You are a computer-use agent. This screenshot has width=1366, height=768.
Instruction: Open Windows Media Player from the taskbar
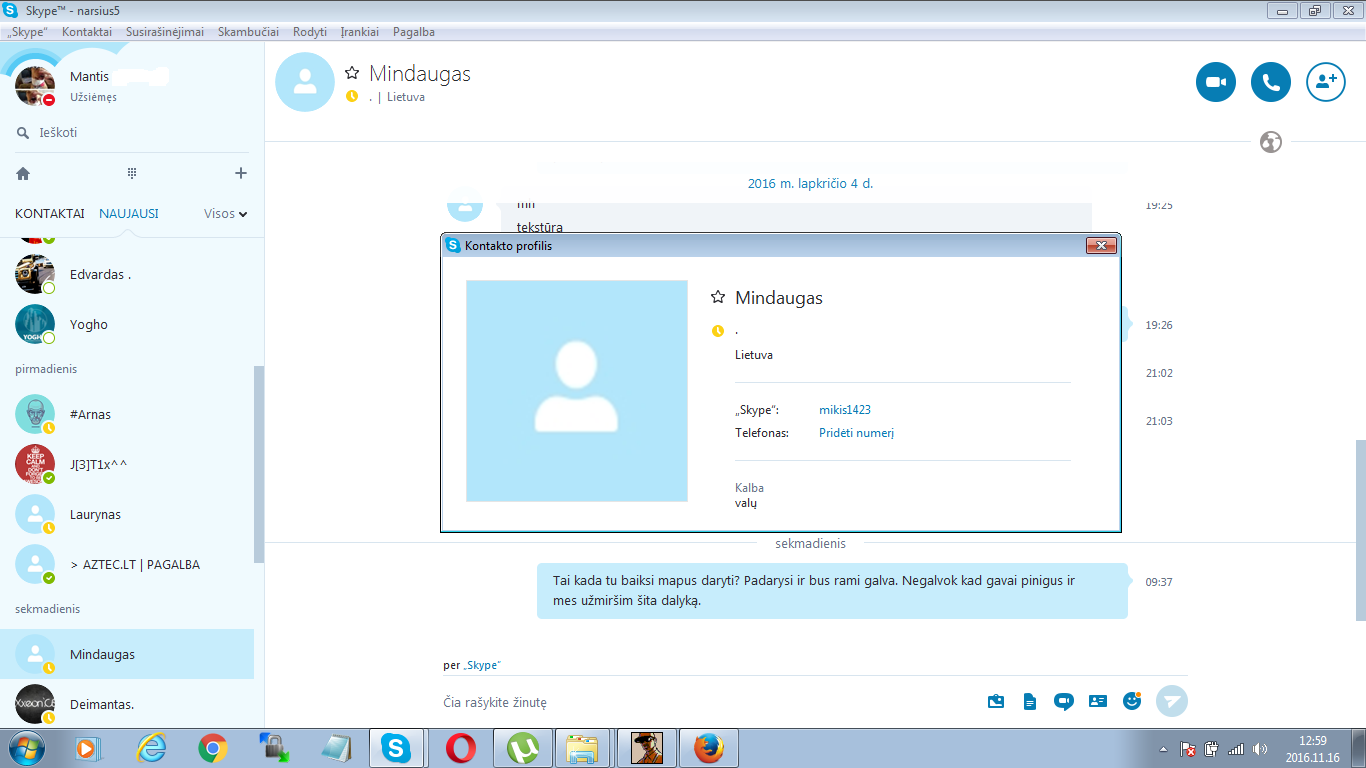pos(89,747)
